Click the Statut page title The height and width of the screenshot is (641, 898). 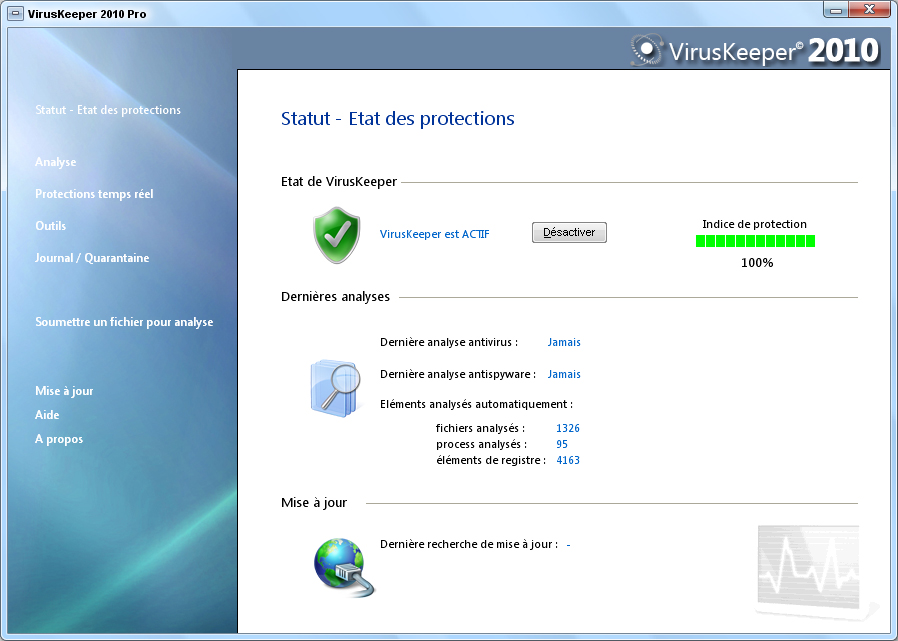[397, 119]
